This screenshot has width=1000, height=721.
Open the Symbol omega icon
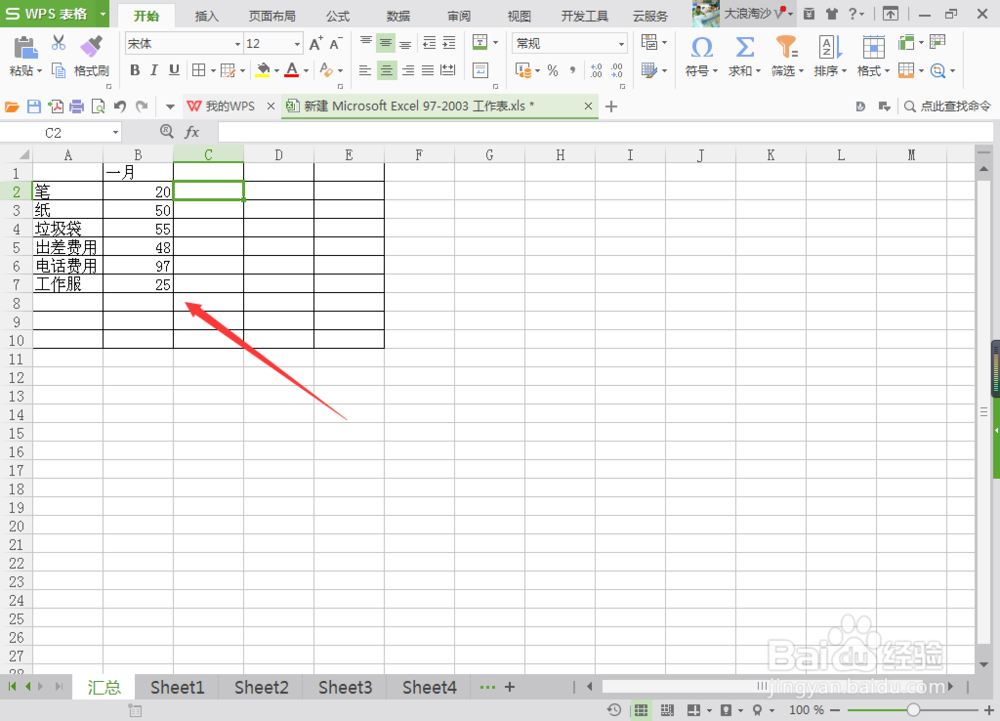(702, 47)
